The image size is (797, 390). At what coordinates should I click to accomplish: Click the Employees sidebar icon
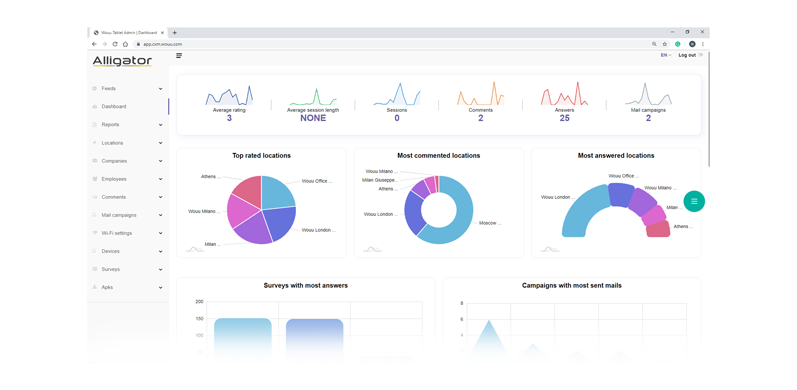click(94, 179)
